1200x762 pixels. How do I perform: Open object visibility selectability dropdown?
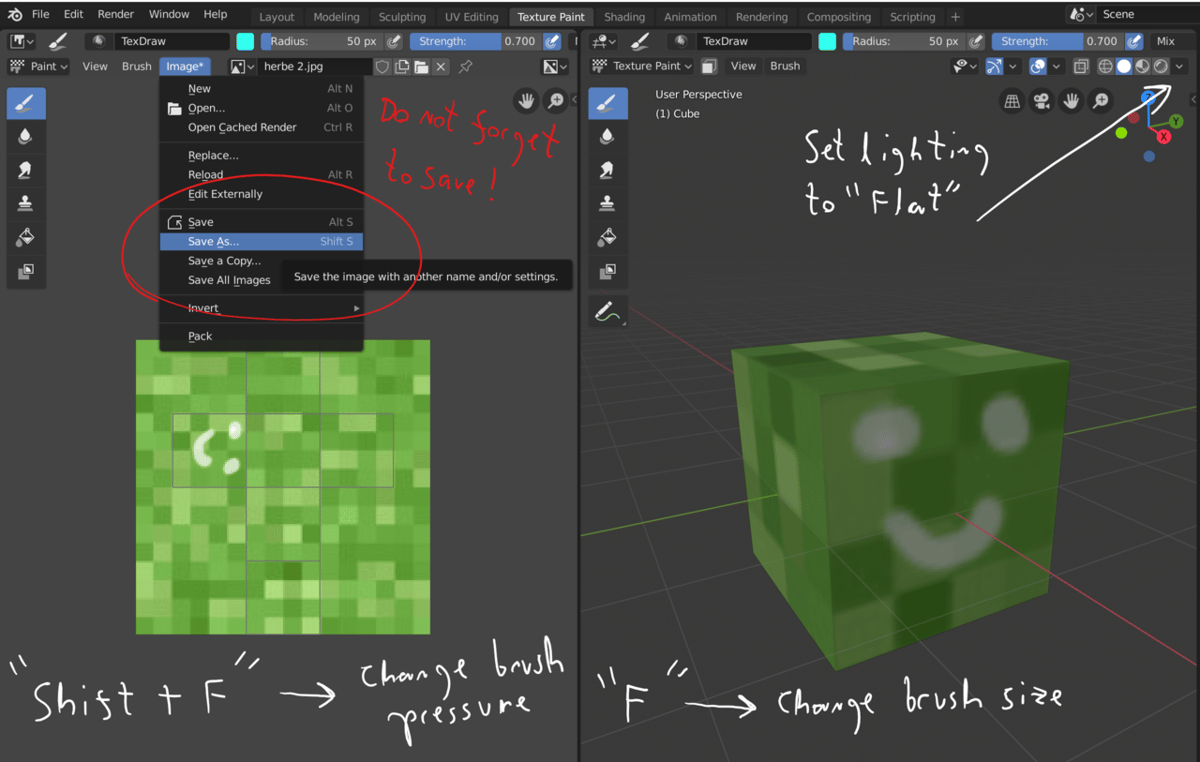click(965, 66)
